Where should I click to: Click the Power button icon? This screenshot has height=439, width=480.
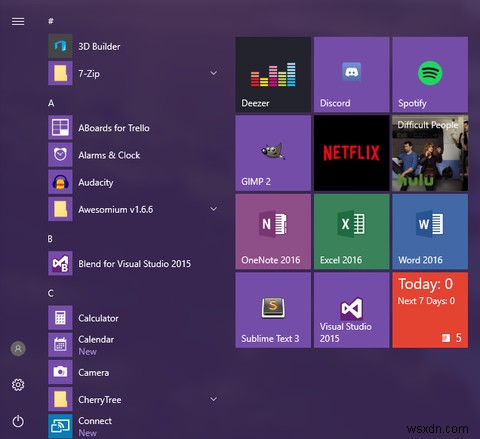pyautogui.click(x=18, y=421)
